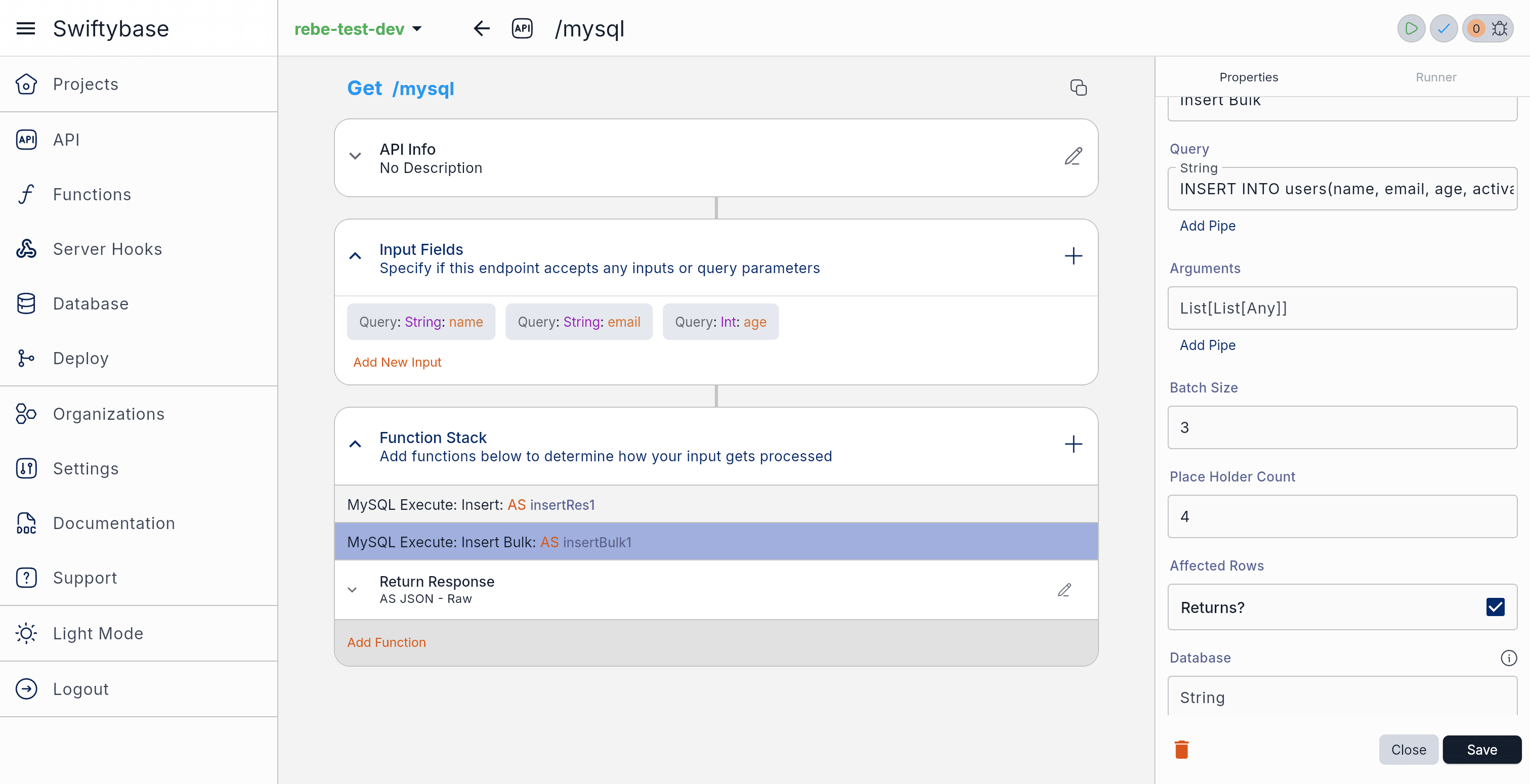Image resolution: width=1530 pixels, height=784 pixels.
Task: Click the Query INSERT INTO string field
Action: pos(1342,189)
